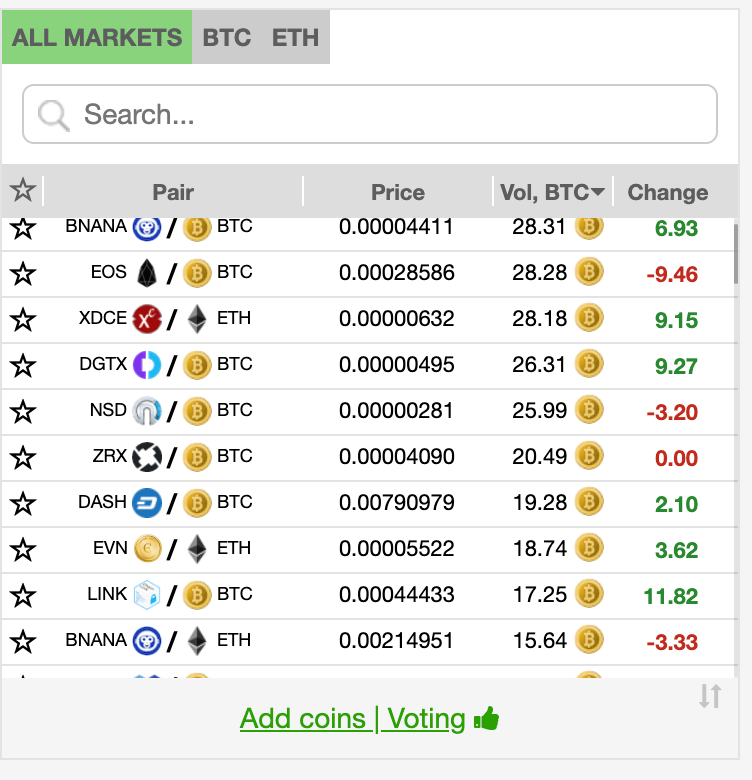Select the XDCE price 0.00000632
Screen dimensions: 752x780
(x=396, y=318)
